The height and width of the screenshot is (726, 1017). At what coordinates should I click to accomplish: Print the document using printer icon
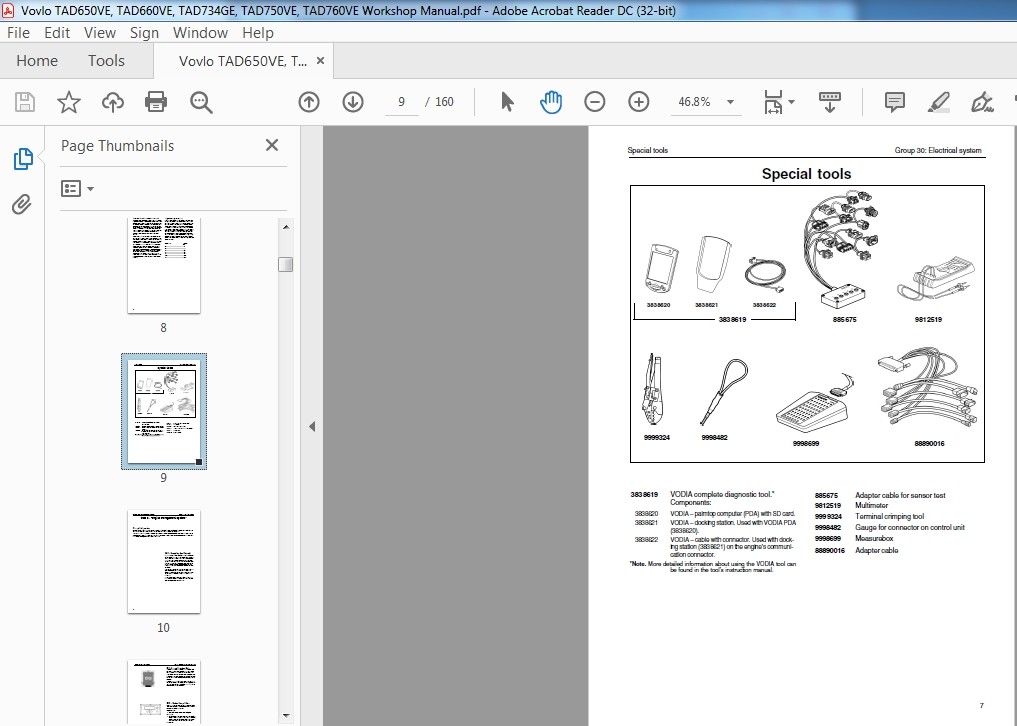point(156,102)
